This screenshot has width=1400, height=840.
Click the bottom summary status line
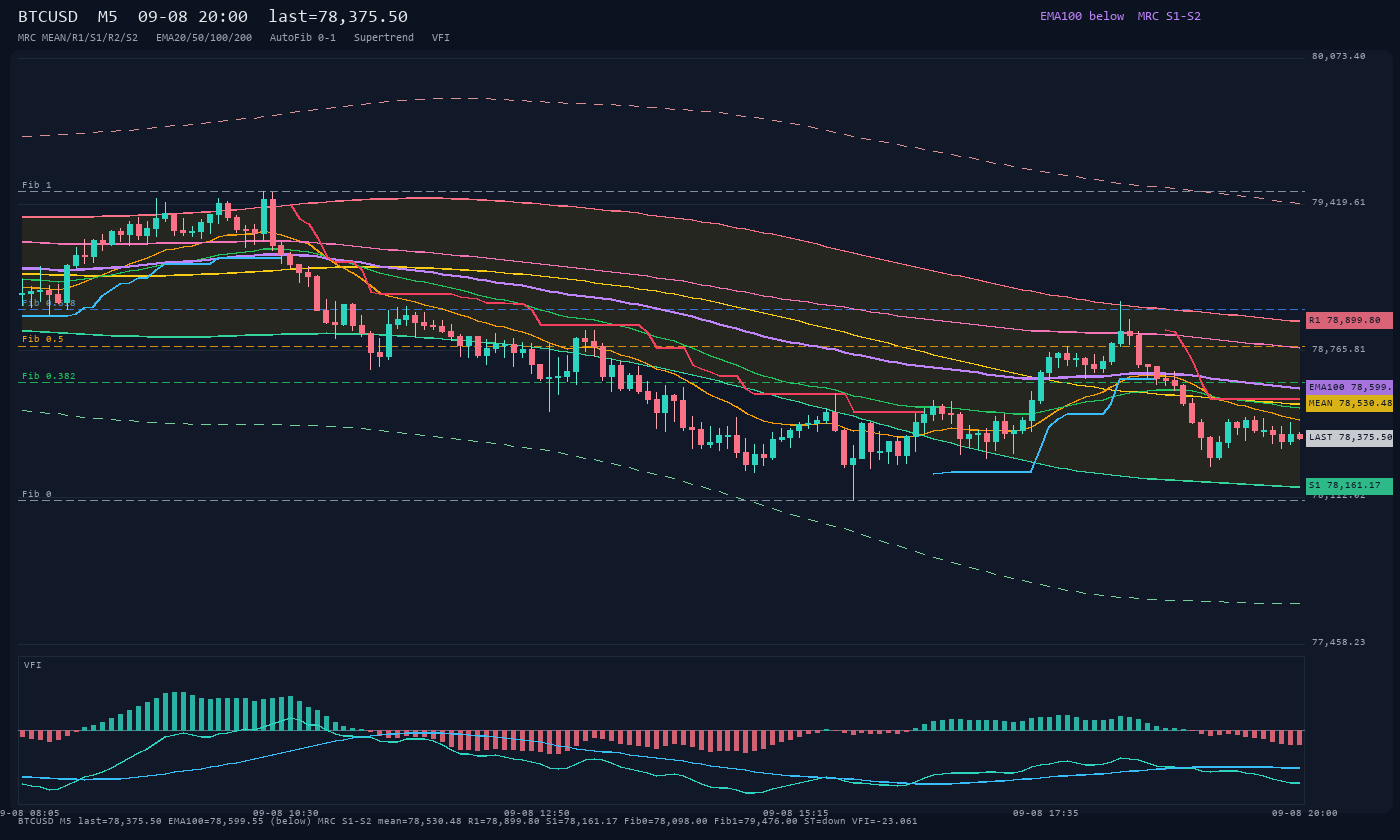468,821
